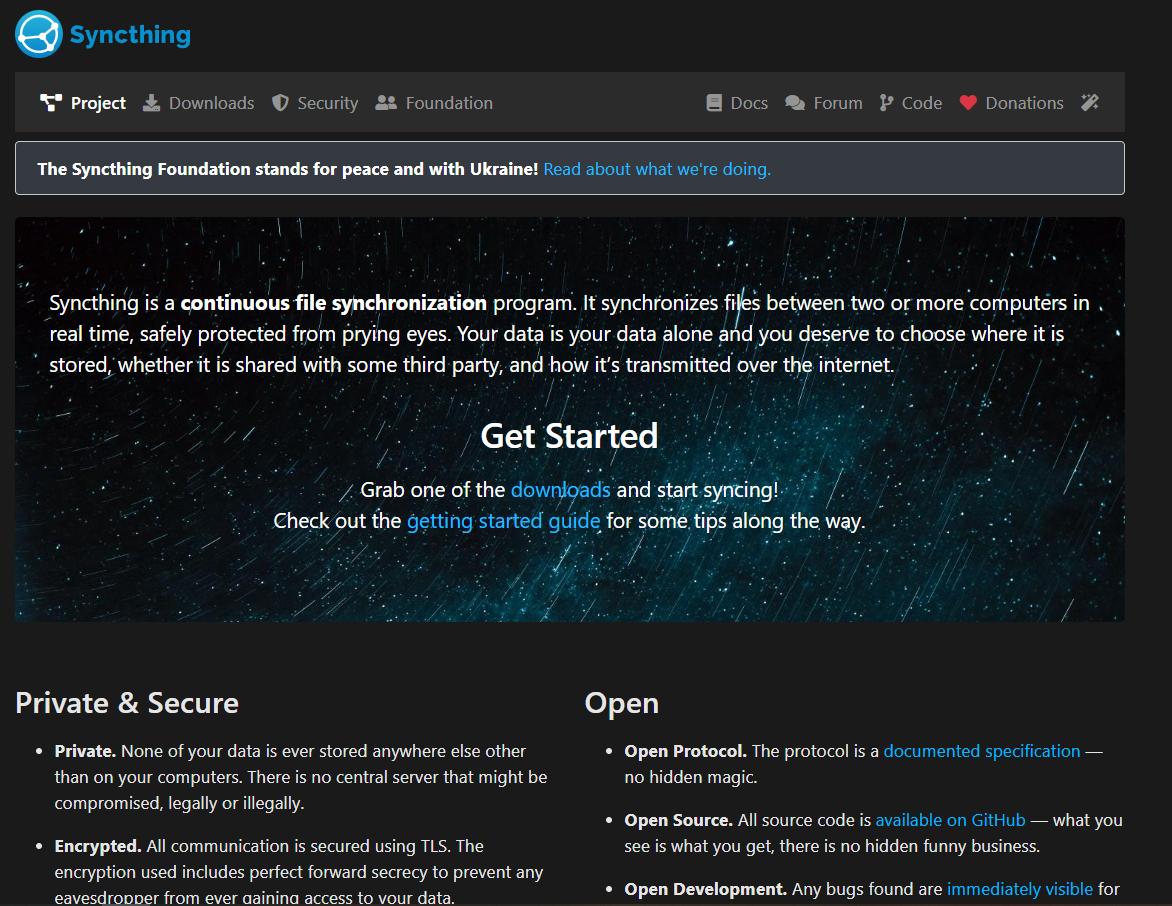Visit the "available on GitHub" link
Image resolution: width=1172 pixels, height=906 pixels.
click(x=950, y=819)
